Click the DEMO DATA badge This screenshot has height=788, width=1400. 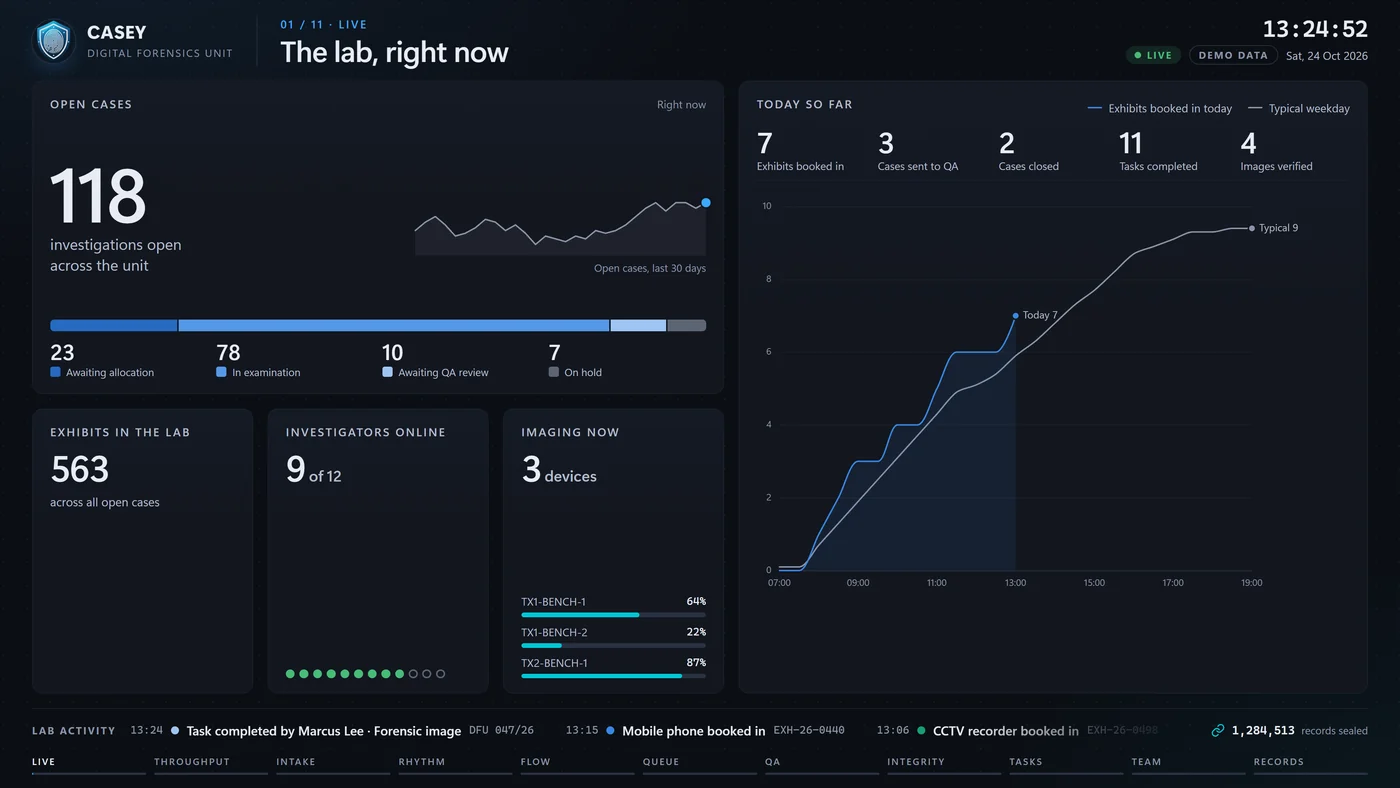tap(1233, 56)
